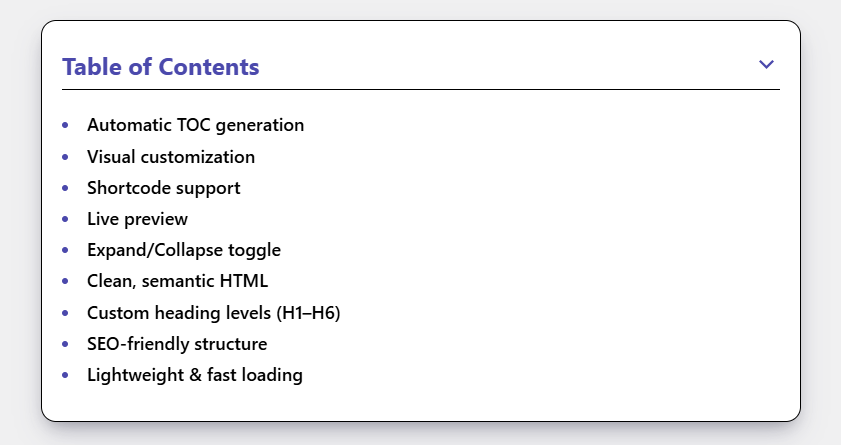Click bullet beside Automatic TOC generation

tap(65, 125)
